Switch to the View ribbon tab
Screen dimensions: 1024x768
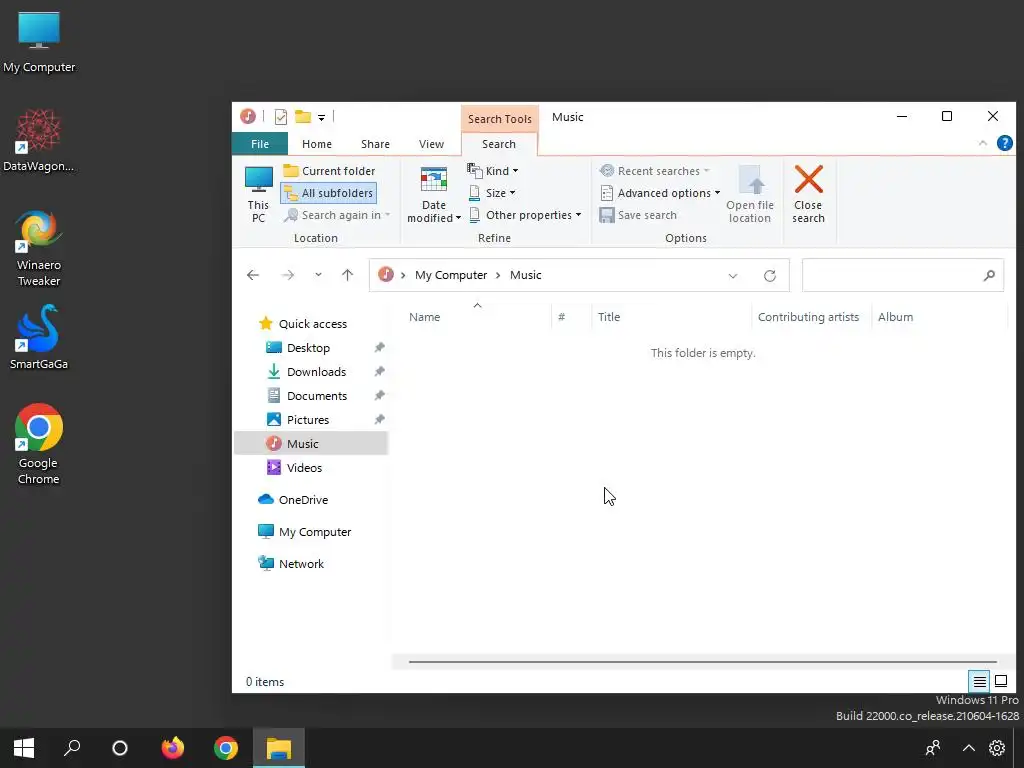click(431, 144)
